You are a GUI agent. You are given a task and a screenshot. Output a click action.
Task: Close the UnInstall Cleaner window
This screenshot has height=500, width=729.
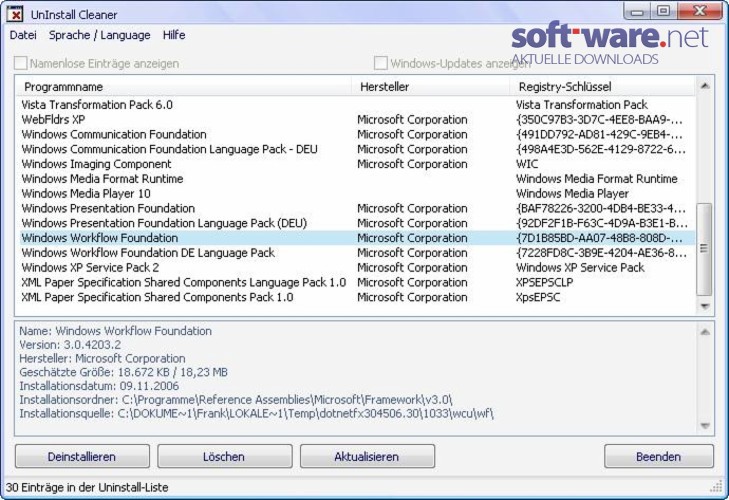(x=699, y=11)
